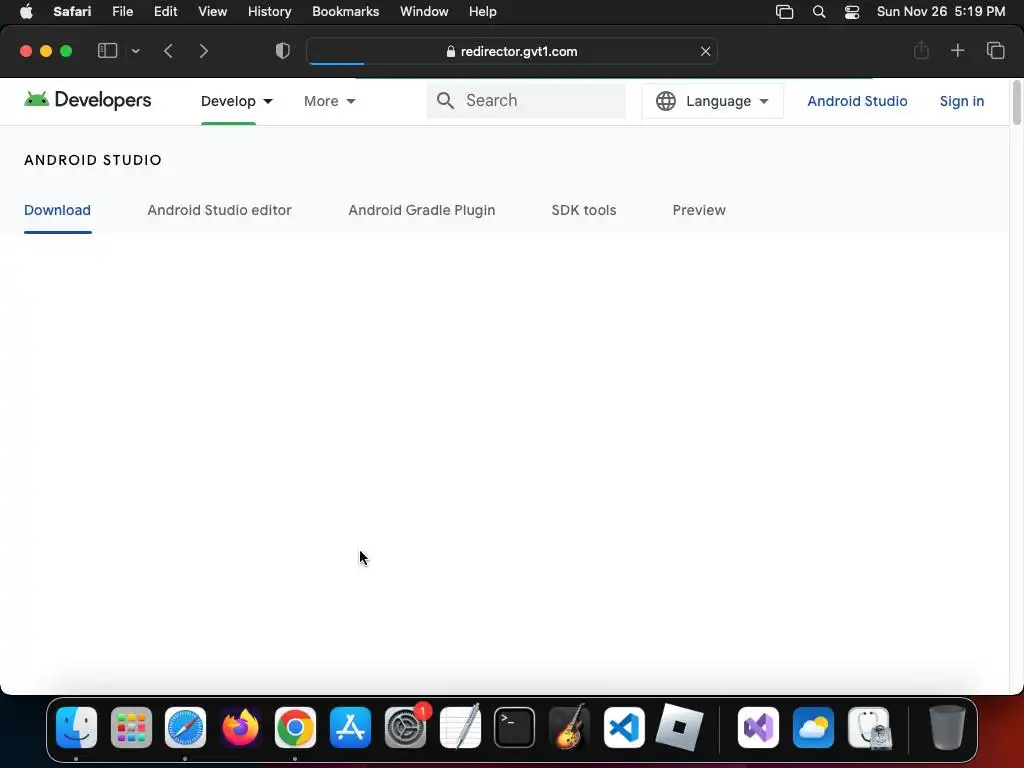Screen dimensions: 1024x768
Task: Stop page loading with the X button
Action: coord(705,51)
